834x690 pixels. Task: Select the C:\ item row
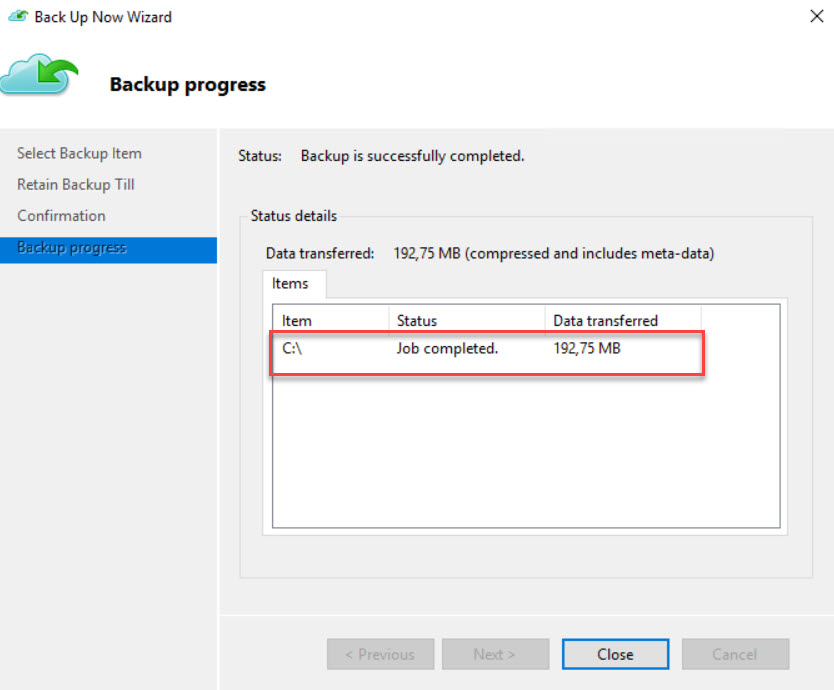pos(294,348)
